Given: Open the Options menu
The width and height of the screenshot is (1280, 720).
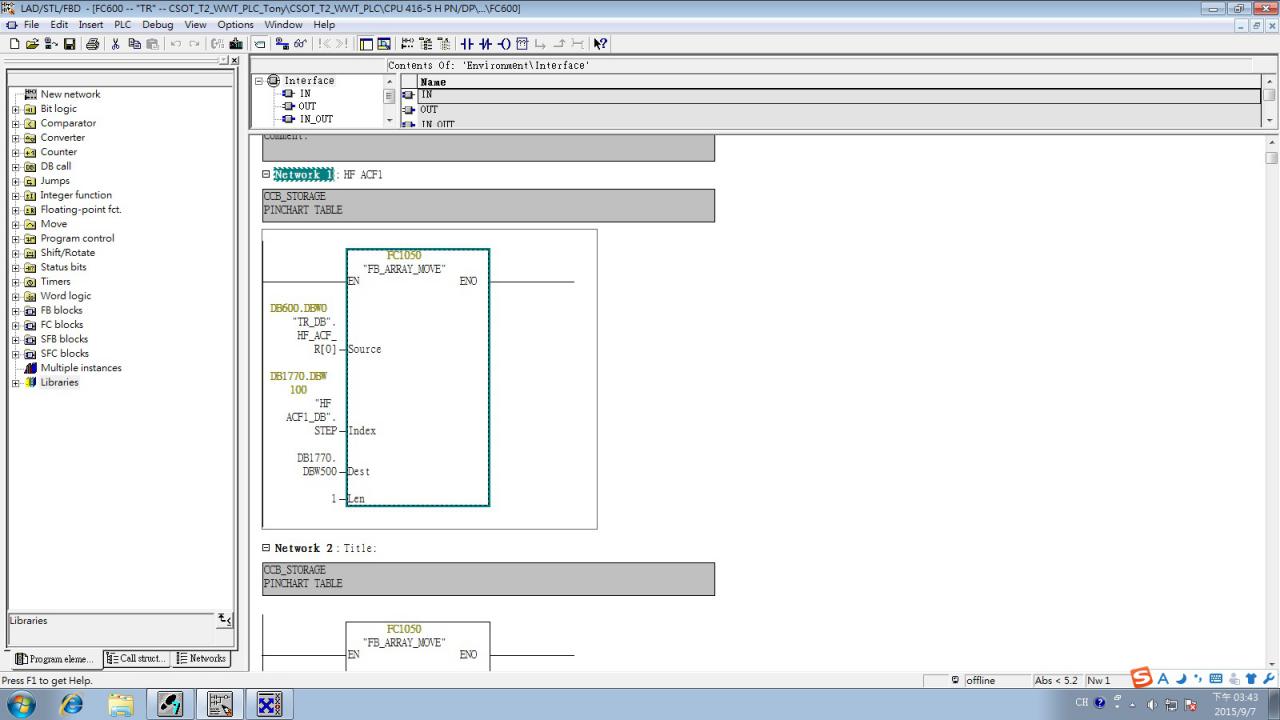Looking at the screenshot, I should 235,25.
